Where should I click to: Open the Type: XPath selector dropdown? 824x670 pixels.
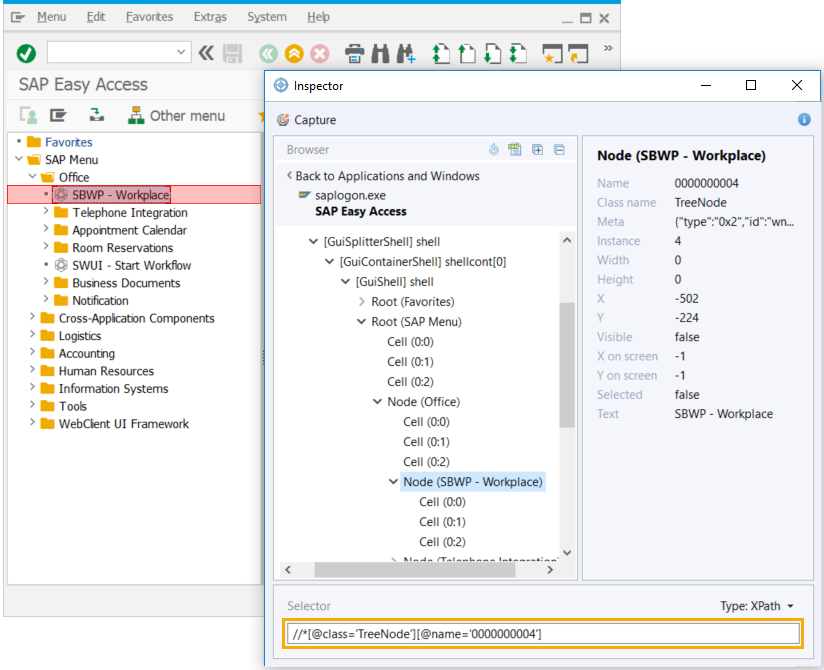[x=757, y=606]
